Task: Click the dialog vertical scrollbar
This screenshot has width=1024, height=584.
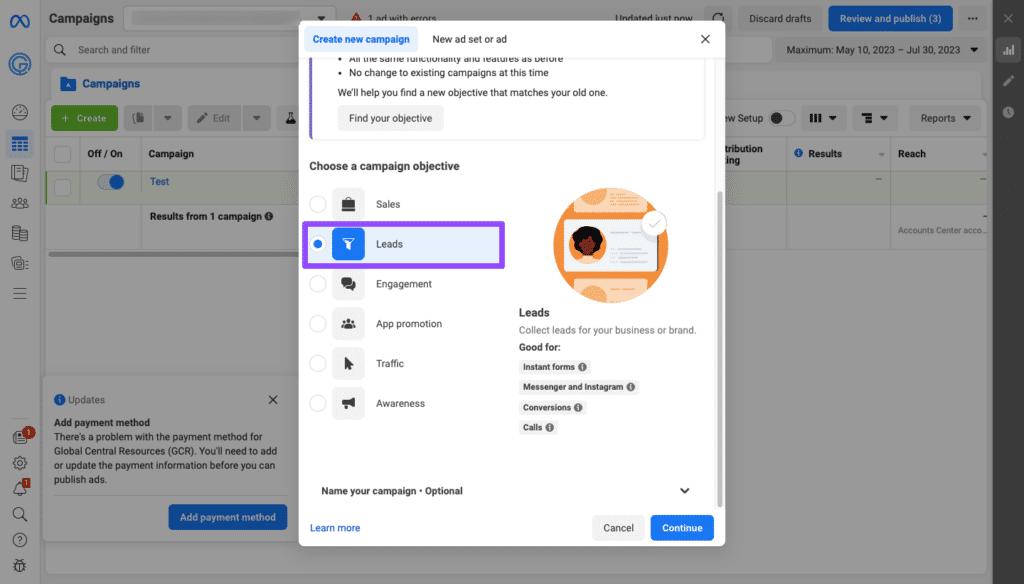Action: 720,349
